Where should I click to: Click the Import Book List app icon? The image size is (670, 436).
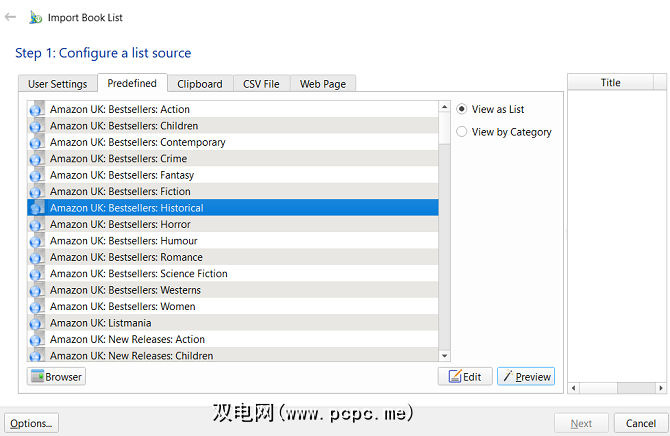coord(35,18)
